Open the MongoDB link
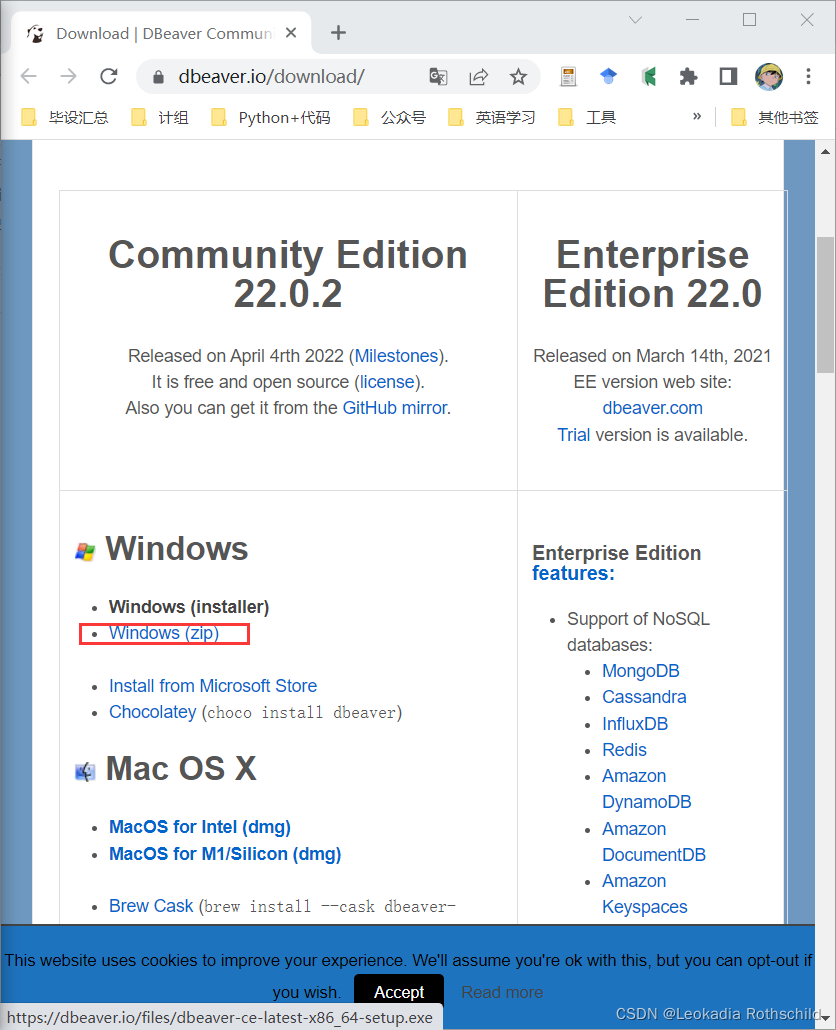 (640, 671)
